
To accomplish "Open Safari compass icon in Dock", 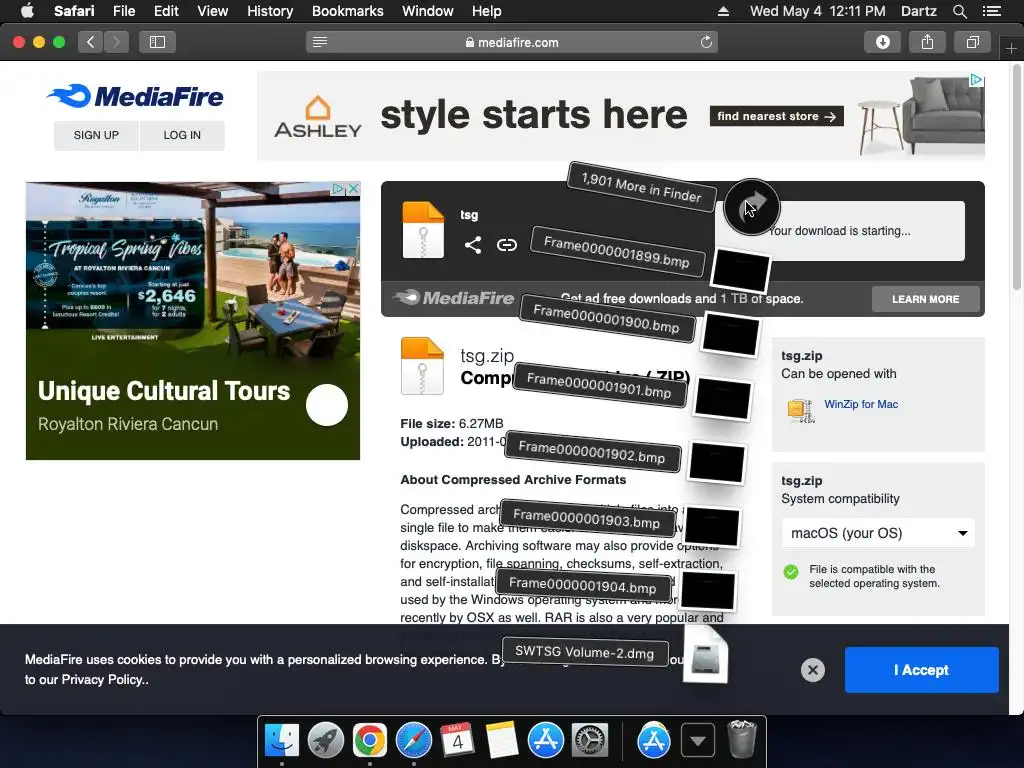I will (413, 740).
